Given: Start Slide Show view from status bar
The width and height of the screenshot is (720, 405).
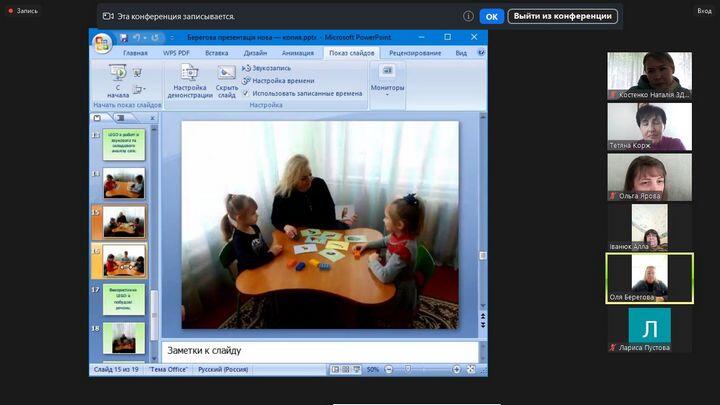Looking at the screenshot, I should tap(356, 369).
